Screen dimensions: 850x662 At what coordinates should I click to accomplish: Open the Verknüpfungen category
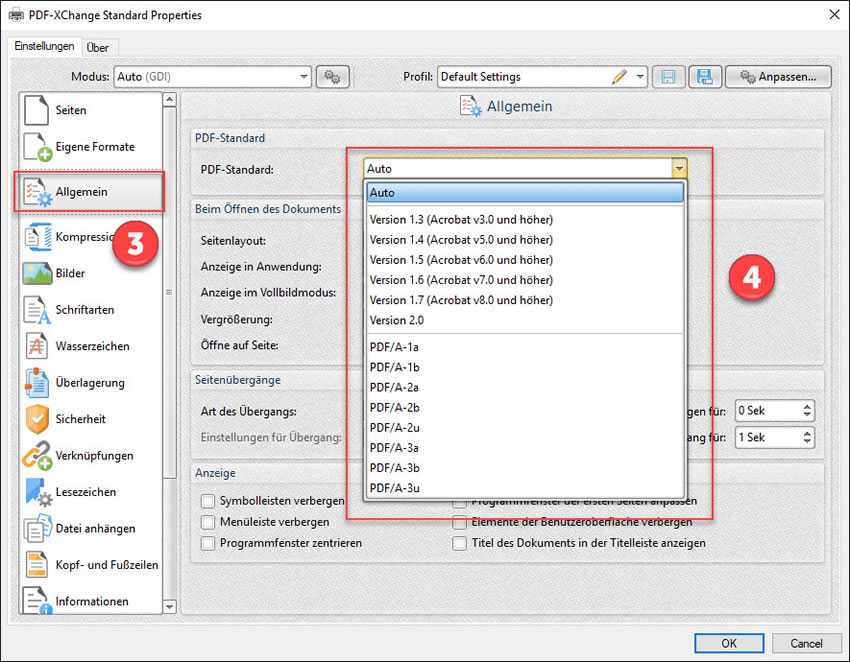pos(91,455)
